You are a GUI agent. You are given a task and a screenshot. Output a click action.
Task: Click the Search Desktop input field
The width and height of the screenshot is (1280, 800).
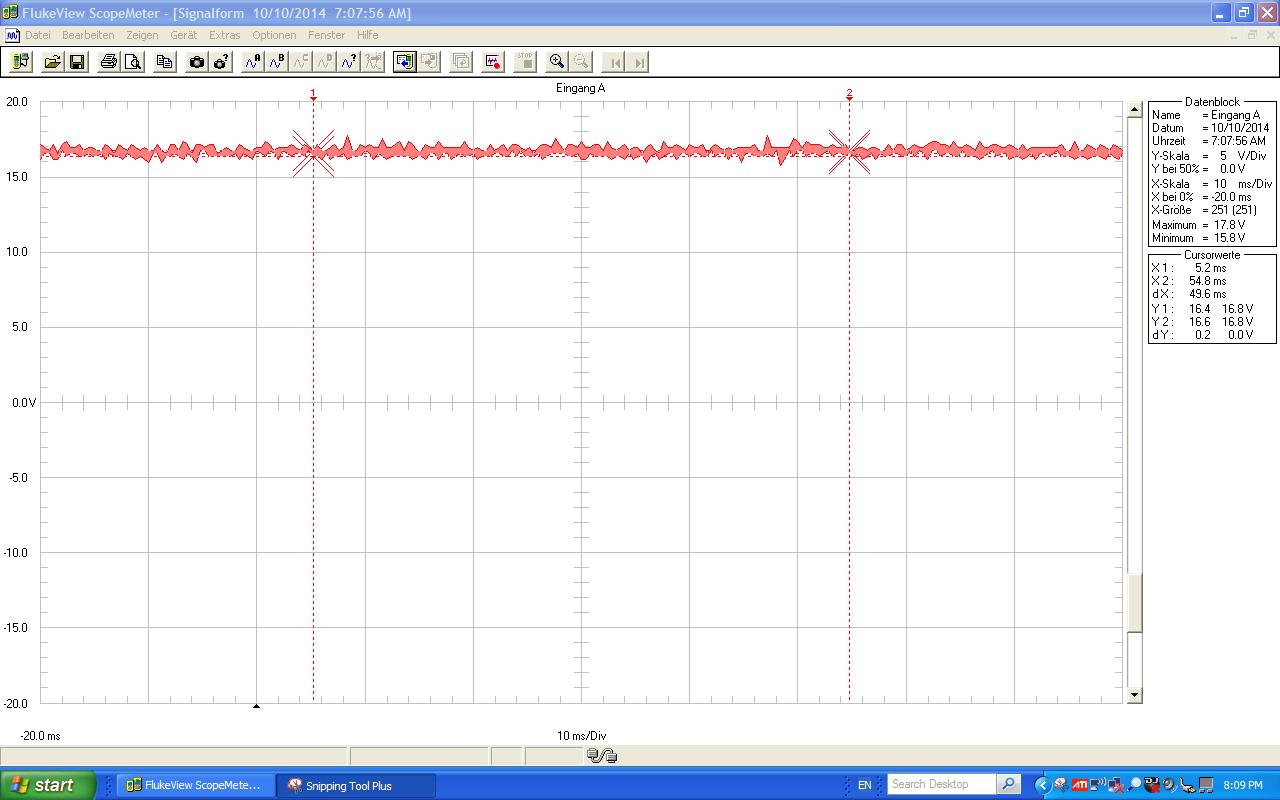941,785
